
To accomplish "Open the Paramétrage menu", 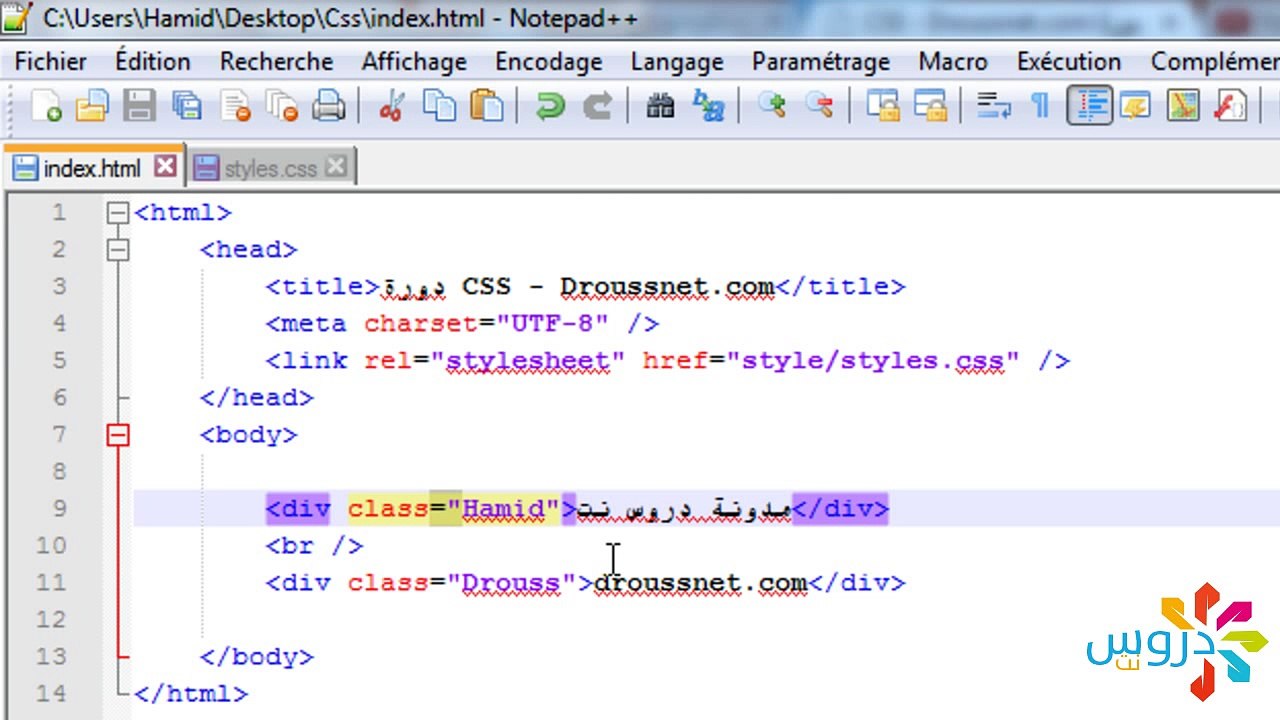I will pyautogui.click(x=821, y=61).
